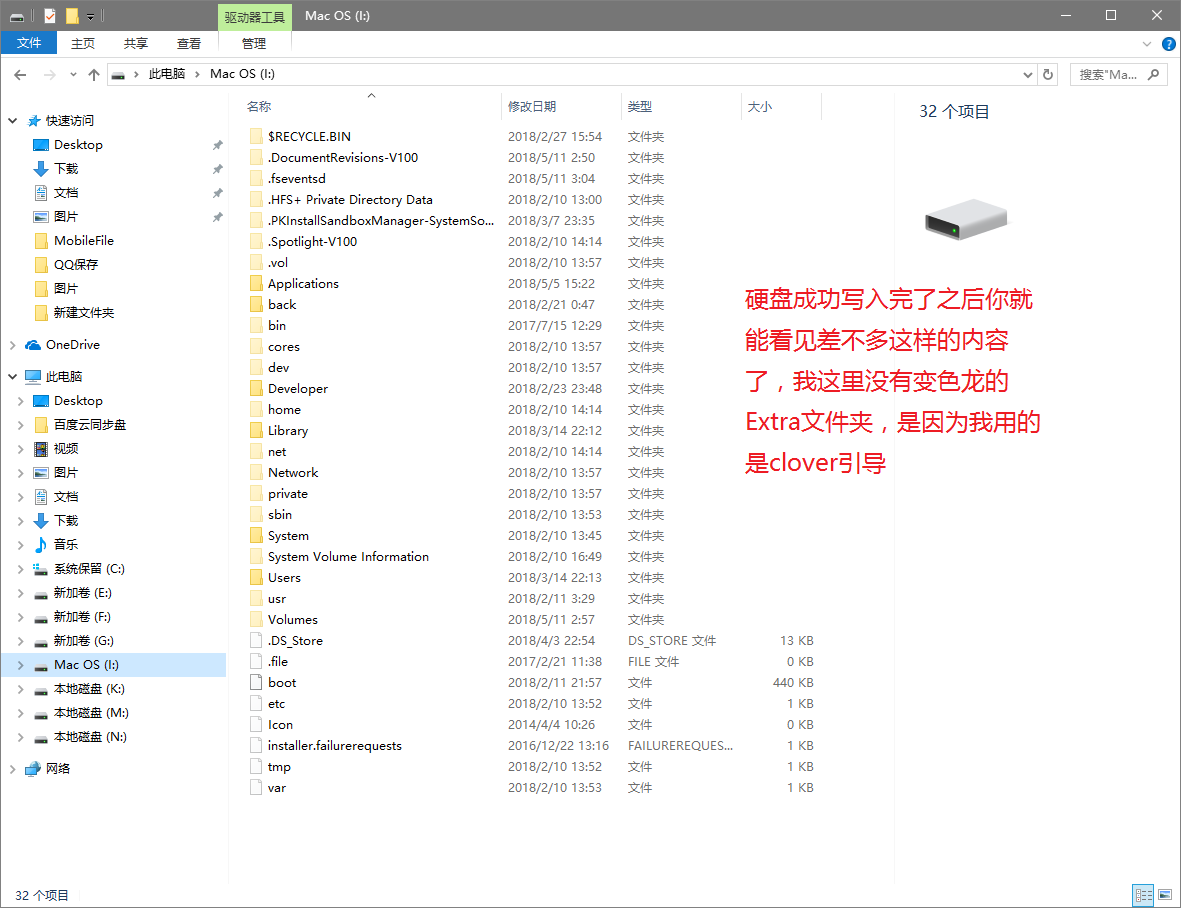Image resolution: width=1181 pixels, height=908 pixels.
Task: Go back with the left arrow
Action: [20, 75]
